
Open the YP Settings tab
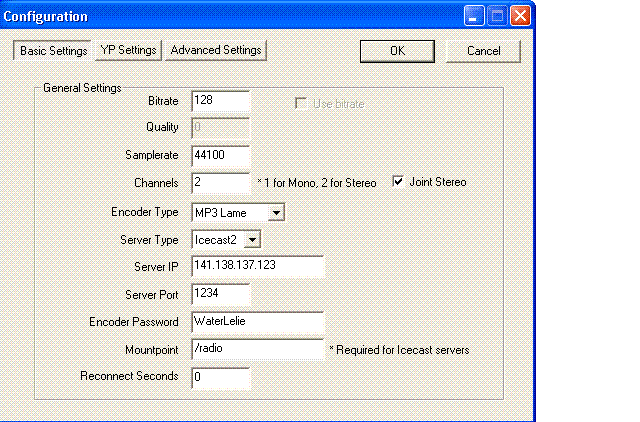tap(128, 50)
